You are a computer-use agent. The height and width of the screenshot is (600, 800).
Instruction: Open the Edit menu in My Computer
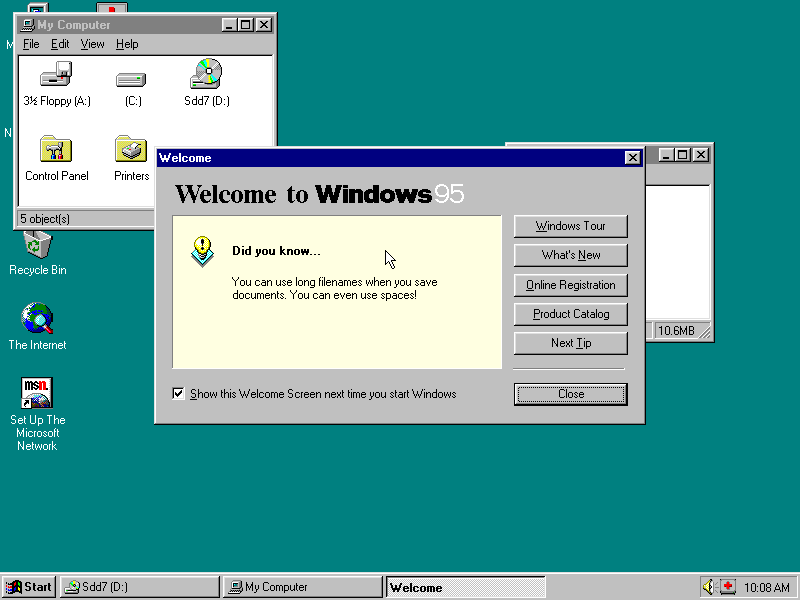tap(60, 44)
